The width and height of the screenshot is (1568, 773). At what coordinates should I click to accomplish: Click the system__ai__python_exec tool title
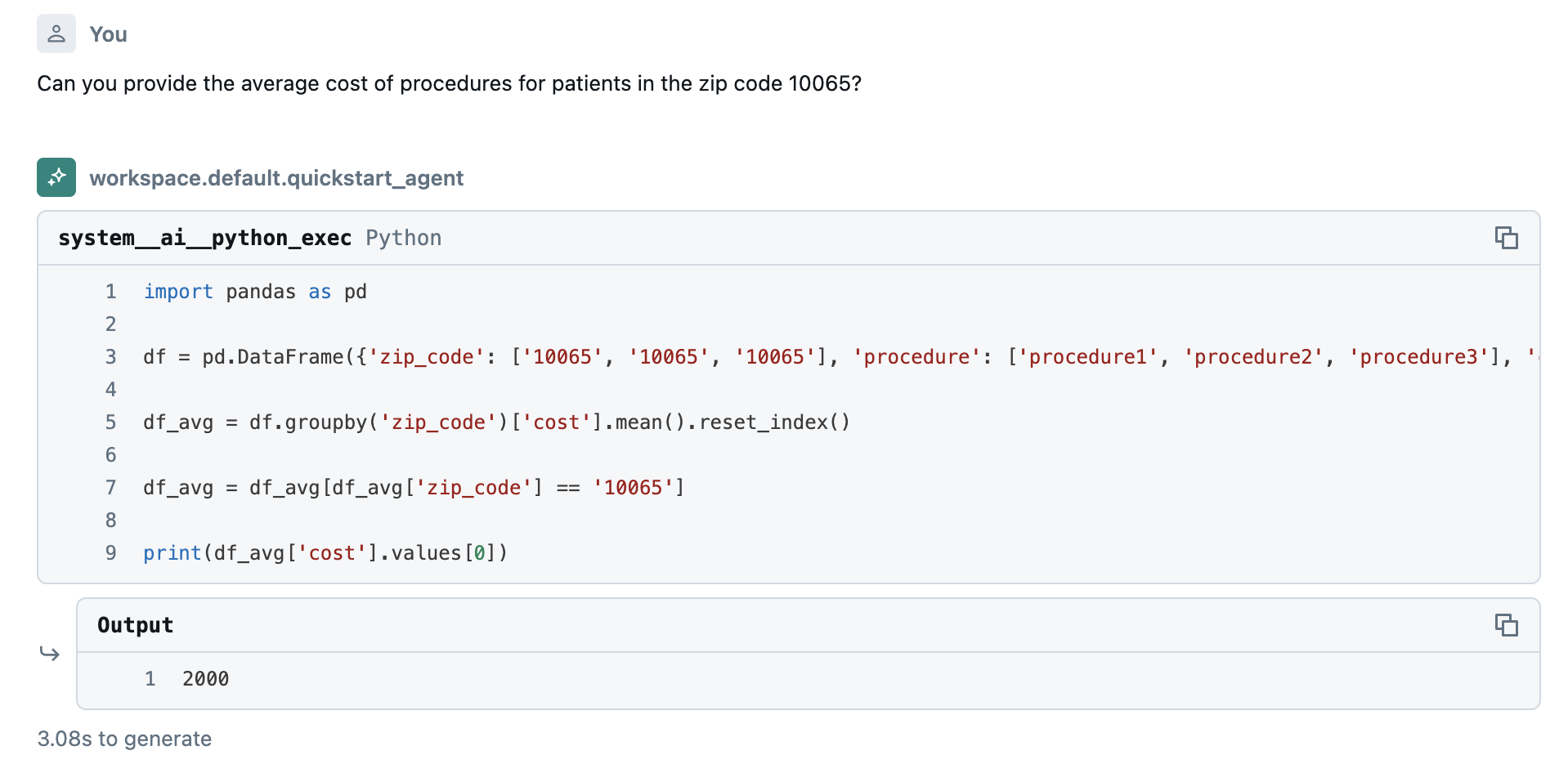tap(204, 238)
